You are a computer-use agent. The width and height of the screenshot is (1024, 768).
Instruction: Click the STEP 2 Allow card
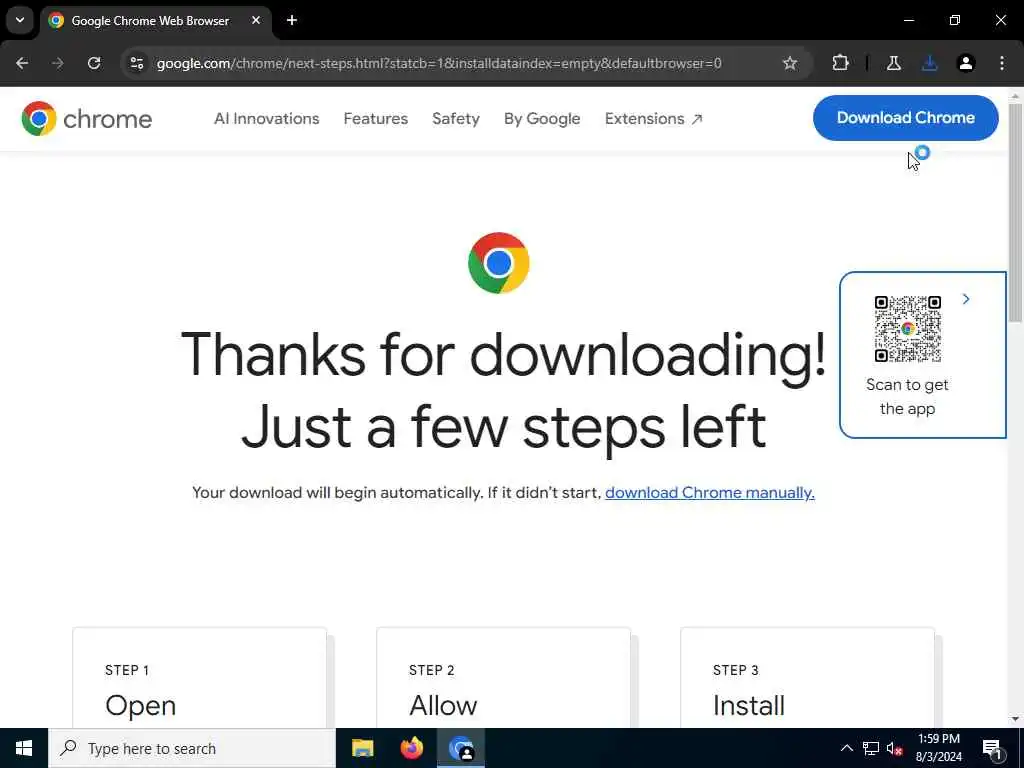pyautogui.click(x=504, y=678)
